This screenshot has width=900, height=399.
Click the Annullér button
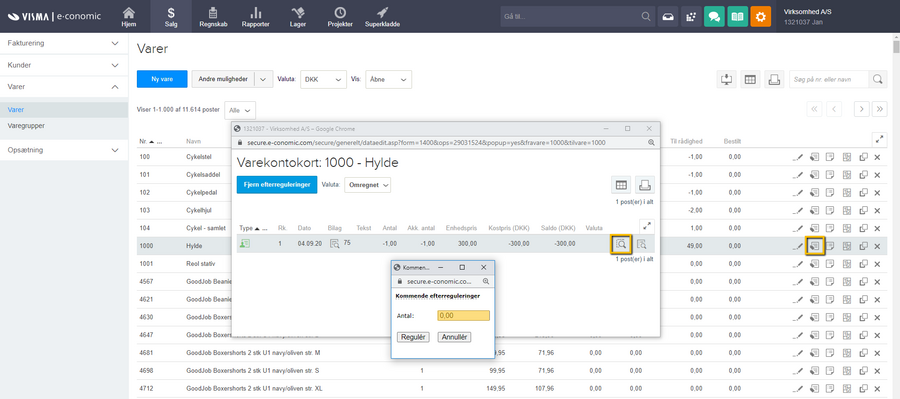[x=454, y=337]
